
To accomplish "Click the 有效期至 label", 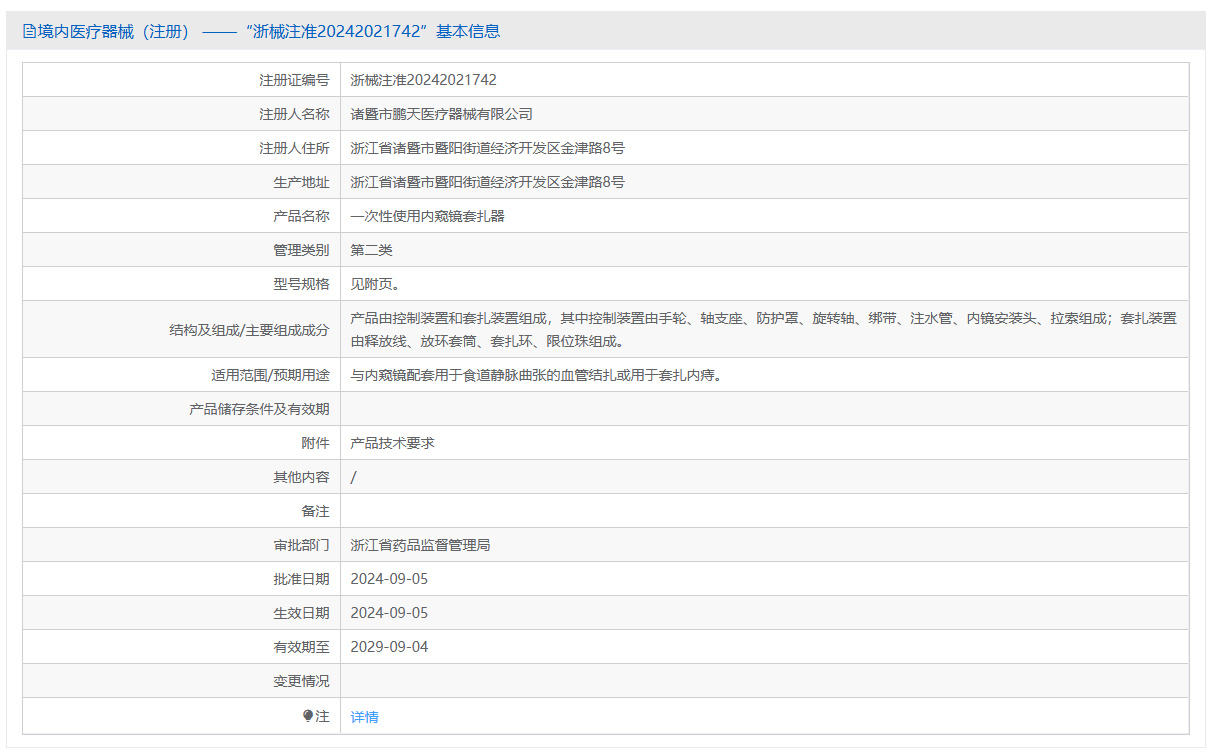I will [301, 647].
